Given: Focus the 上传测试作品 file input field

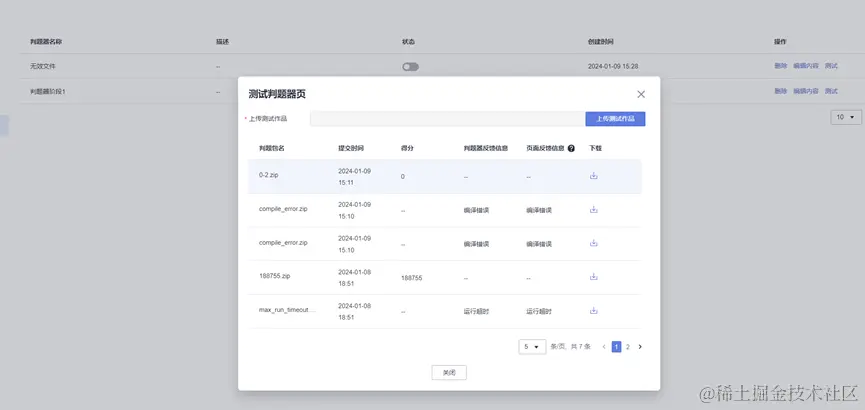Looking at the screenshot, I should click(447, 119).
